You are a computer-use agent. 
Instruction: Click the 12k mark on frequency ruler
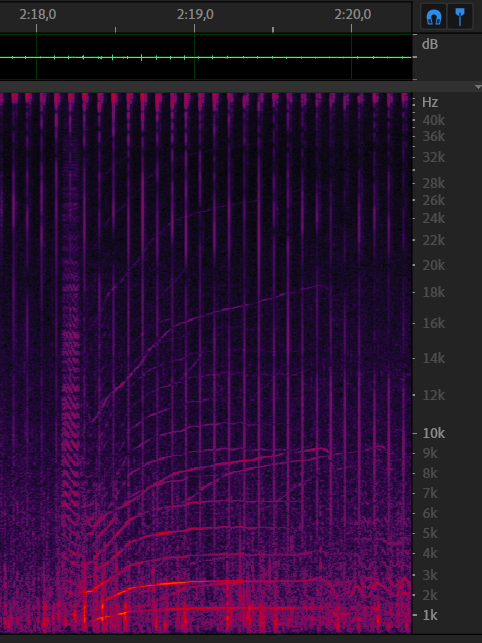[434, 395]
